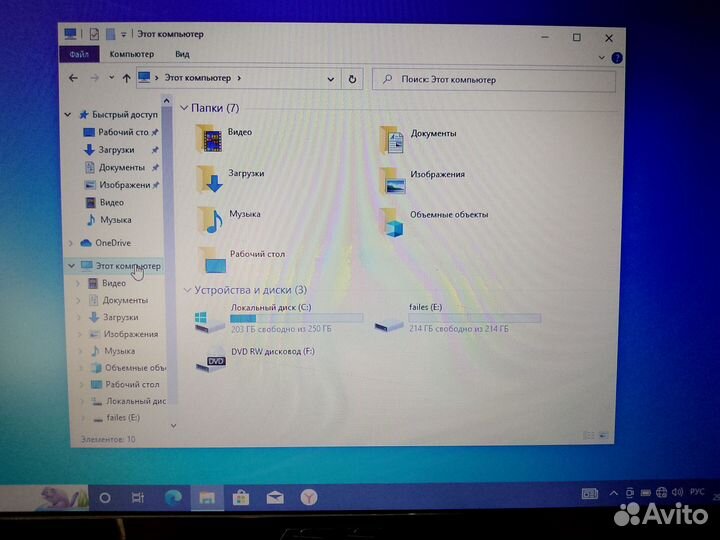Switch to large icons view in status bar
This screenshot has width=720, height=540.
[x=604, y=435]
